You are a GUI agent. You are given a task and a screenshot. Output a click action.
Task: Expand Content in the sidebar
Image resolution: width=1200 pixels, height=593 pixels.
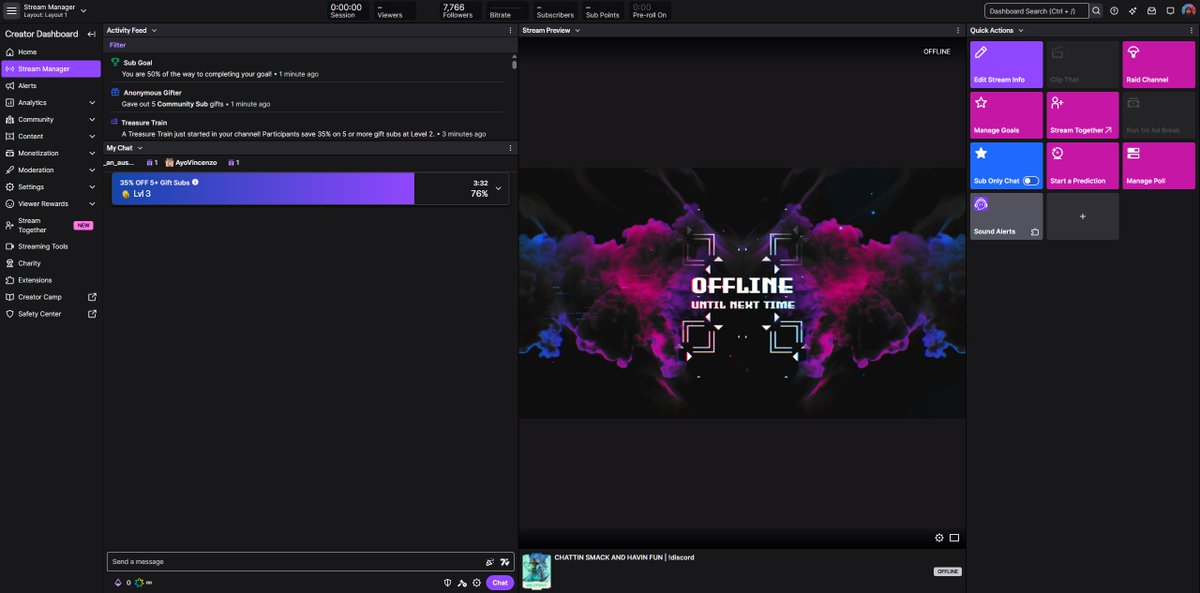(x=92, y=136)
